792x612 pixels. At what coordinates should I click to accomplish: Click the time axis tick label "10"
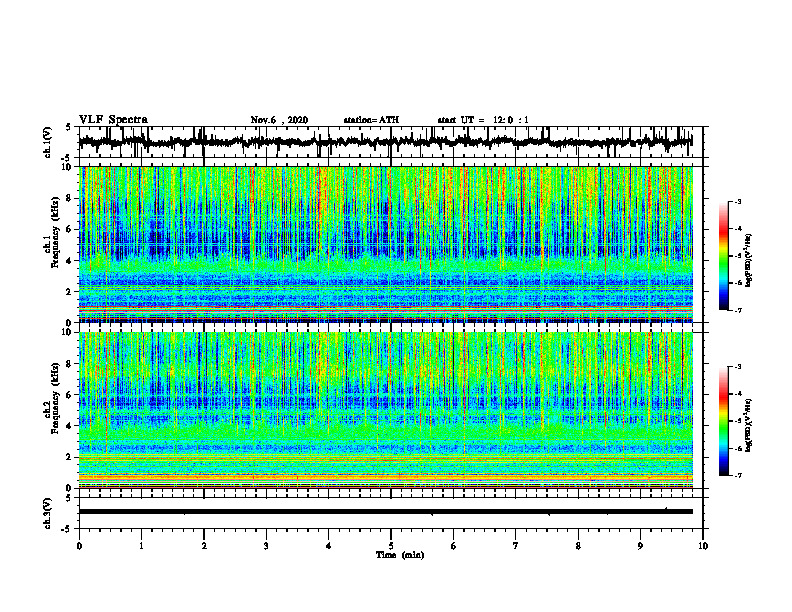point(703,546)
